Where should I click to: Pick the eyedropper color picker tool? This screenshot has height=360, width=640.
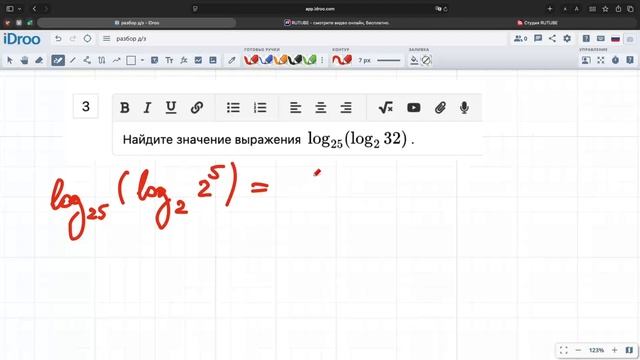tap(232, 60)
